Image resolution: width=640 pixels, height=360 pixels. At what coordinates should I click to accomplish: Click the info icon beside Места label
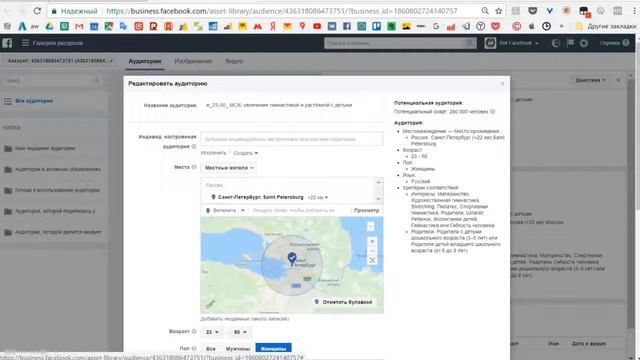tap(194, 167)
